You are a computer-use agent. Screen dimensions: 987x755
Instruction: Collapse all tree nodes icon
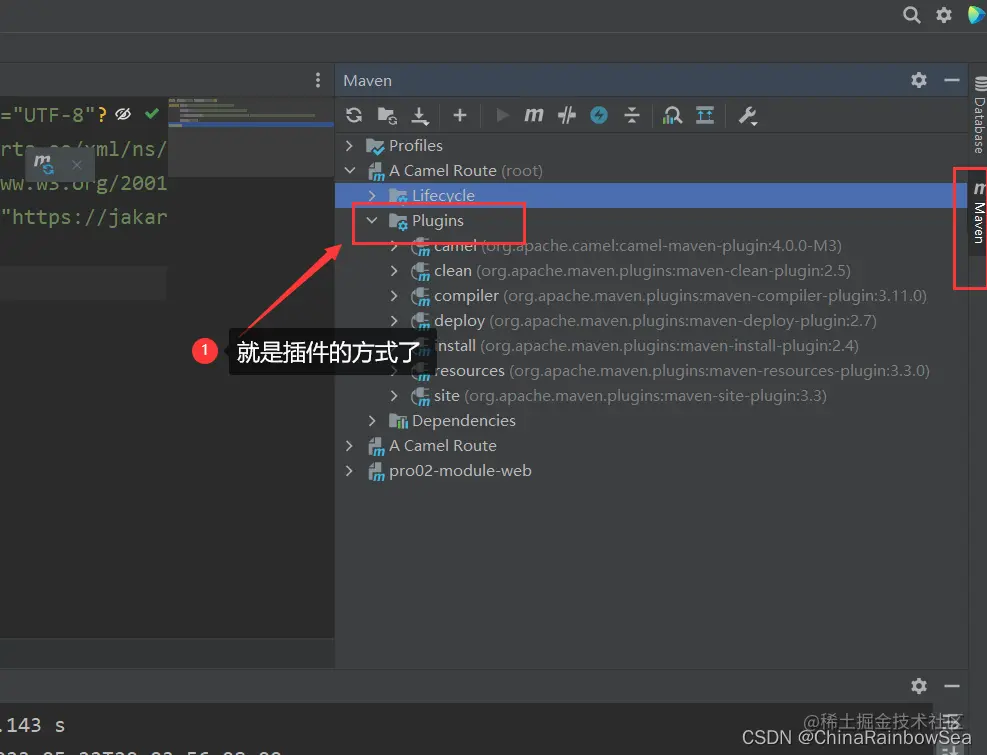tap(632, 115)
